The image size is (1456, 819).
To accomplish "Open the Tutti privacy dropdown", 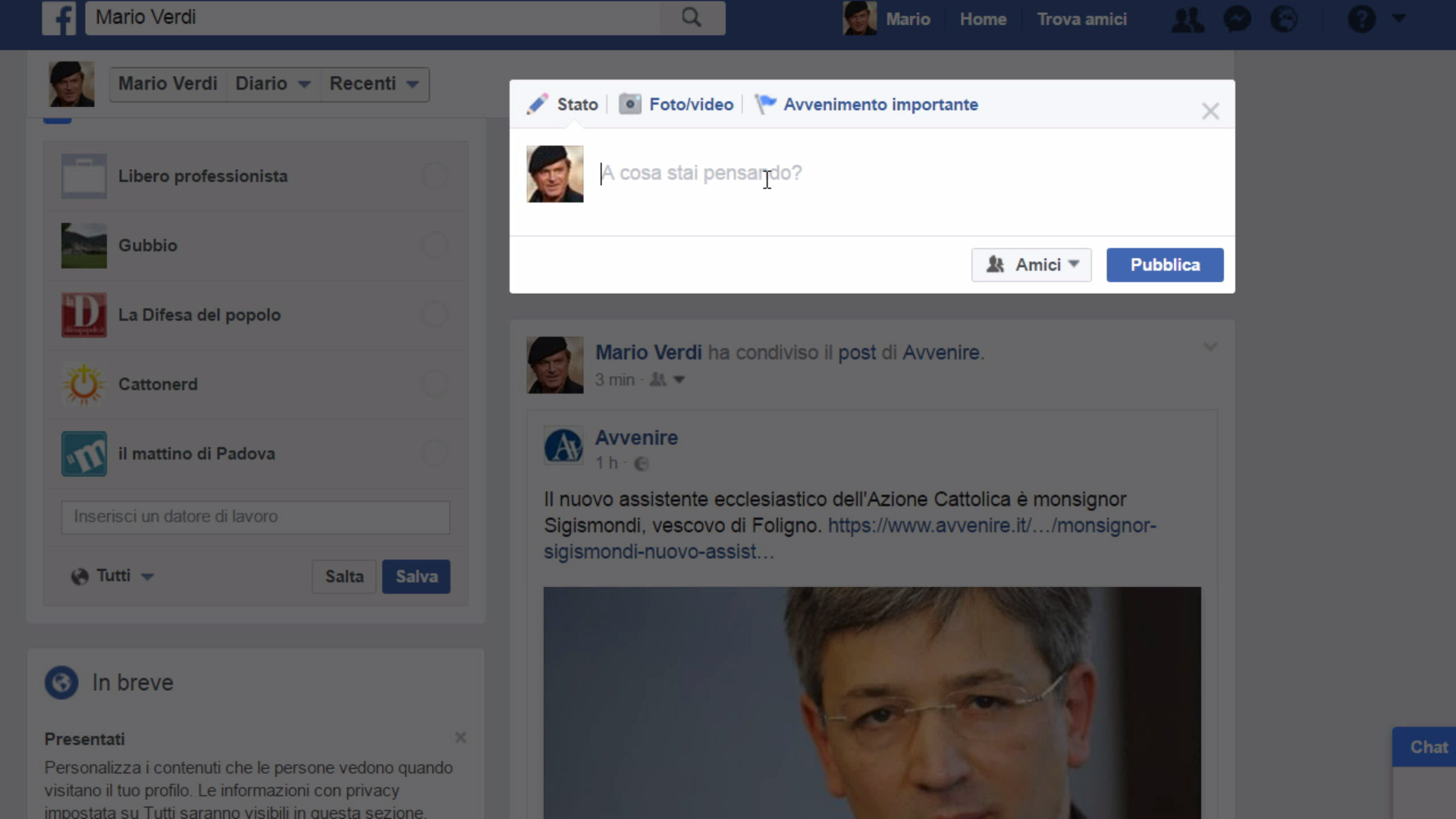I will (113, 576).
